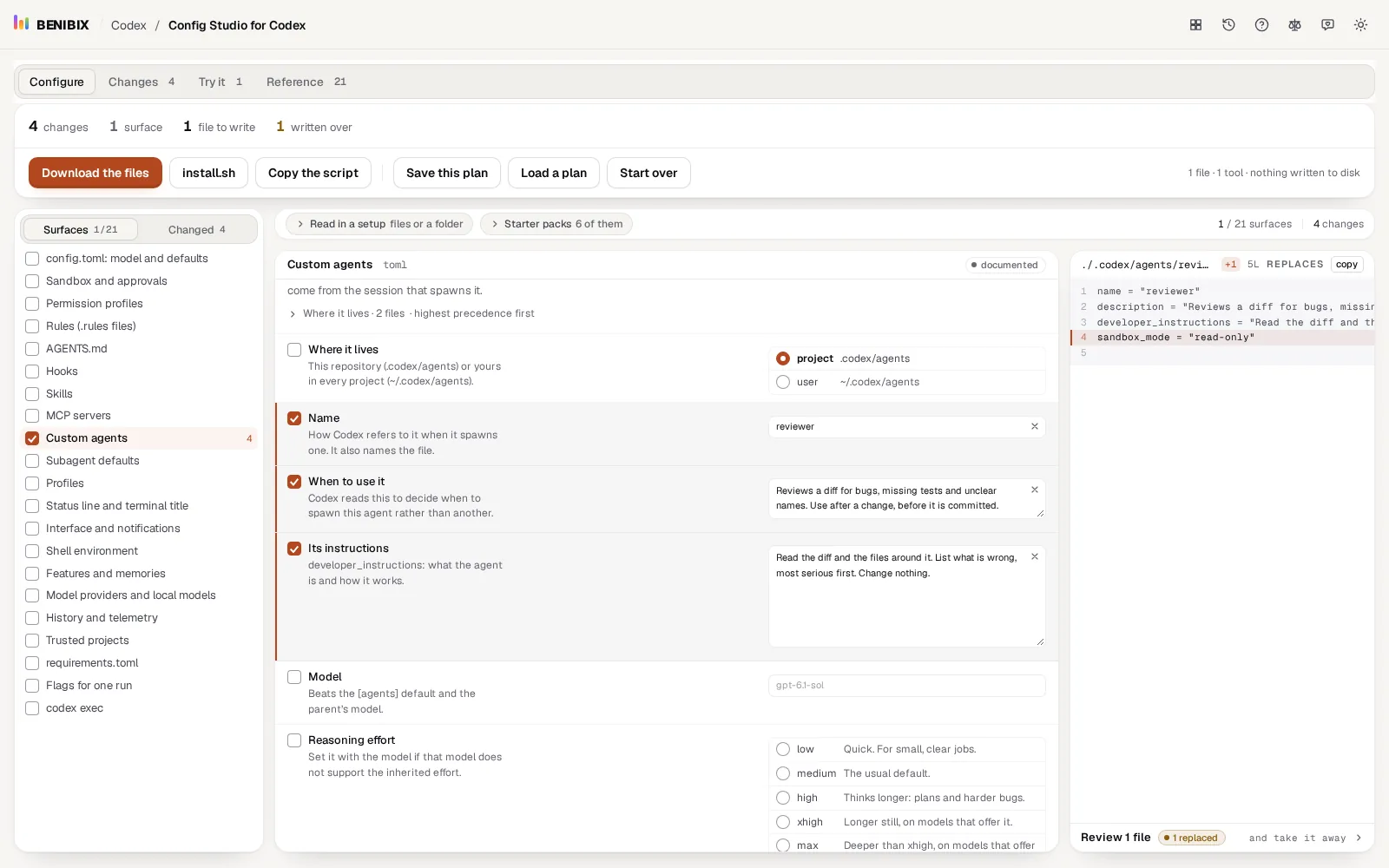The height and width of the screenshot is (868, 1389).
Task: Select the 'MCP servers' surface row
Action: pos(139,416)
